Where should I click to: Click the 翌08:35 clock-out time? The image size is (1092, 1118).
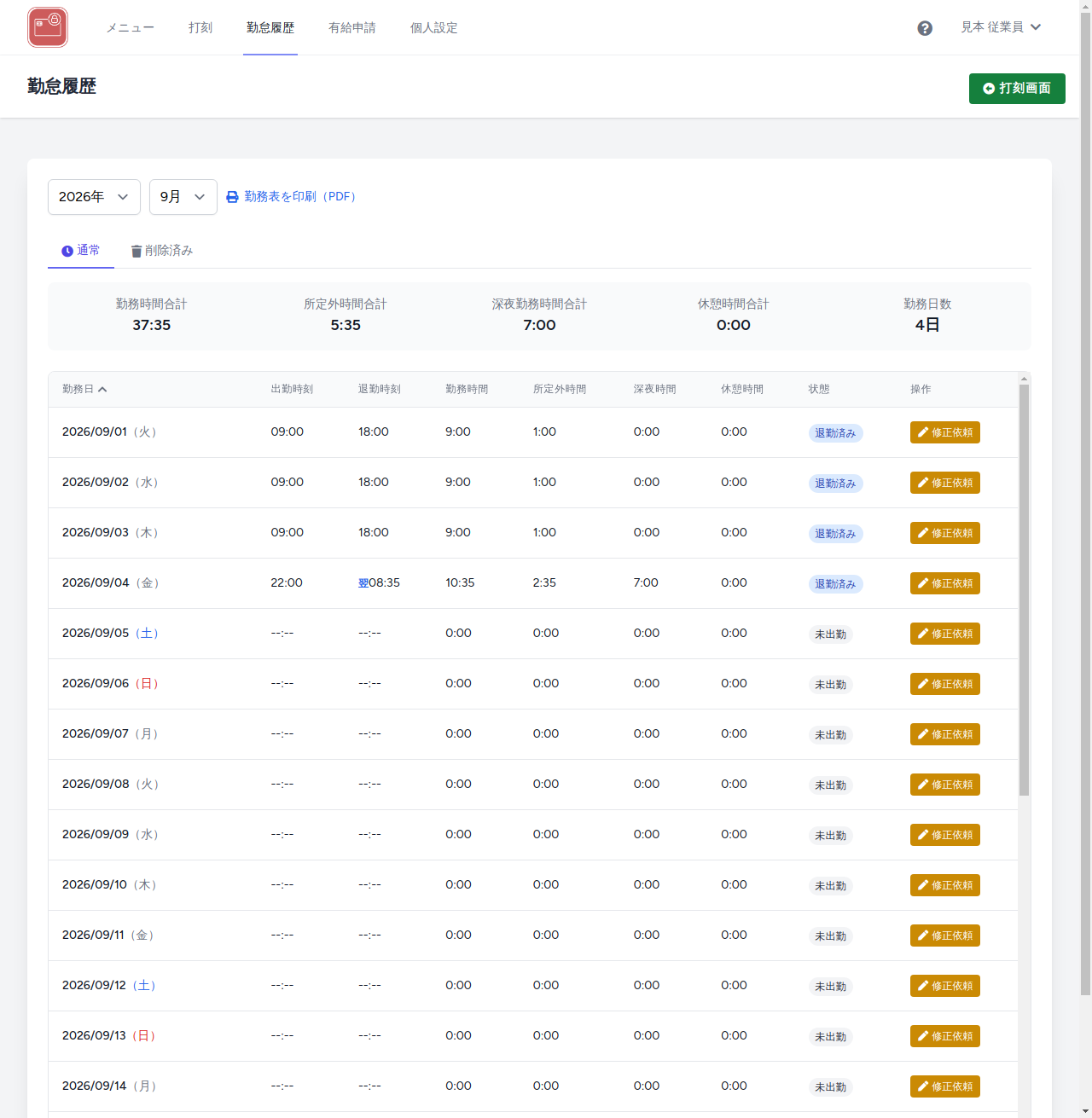coord(379,583)
